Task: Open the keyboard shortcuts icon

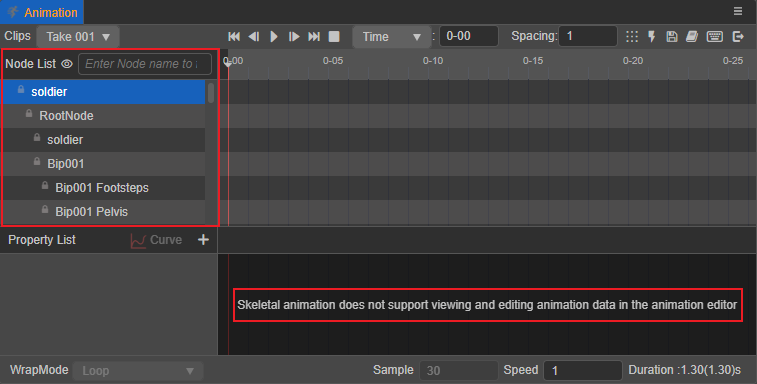Action: coord(715,37)
